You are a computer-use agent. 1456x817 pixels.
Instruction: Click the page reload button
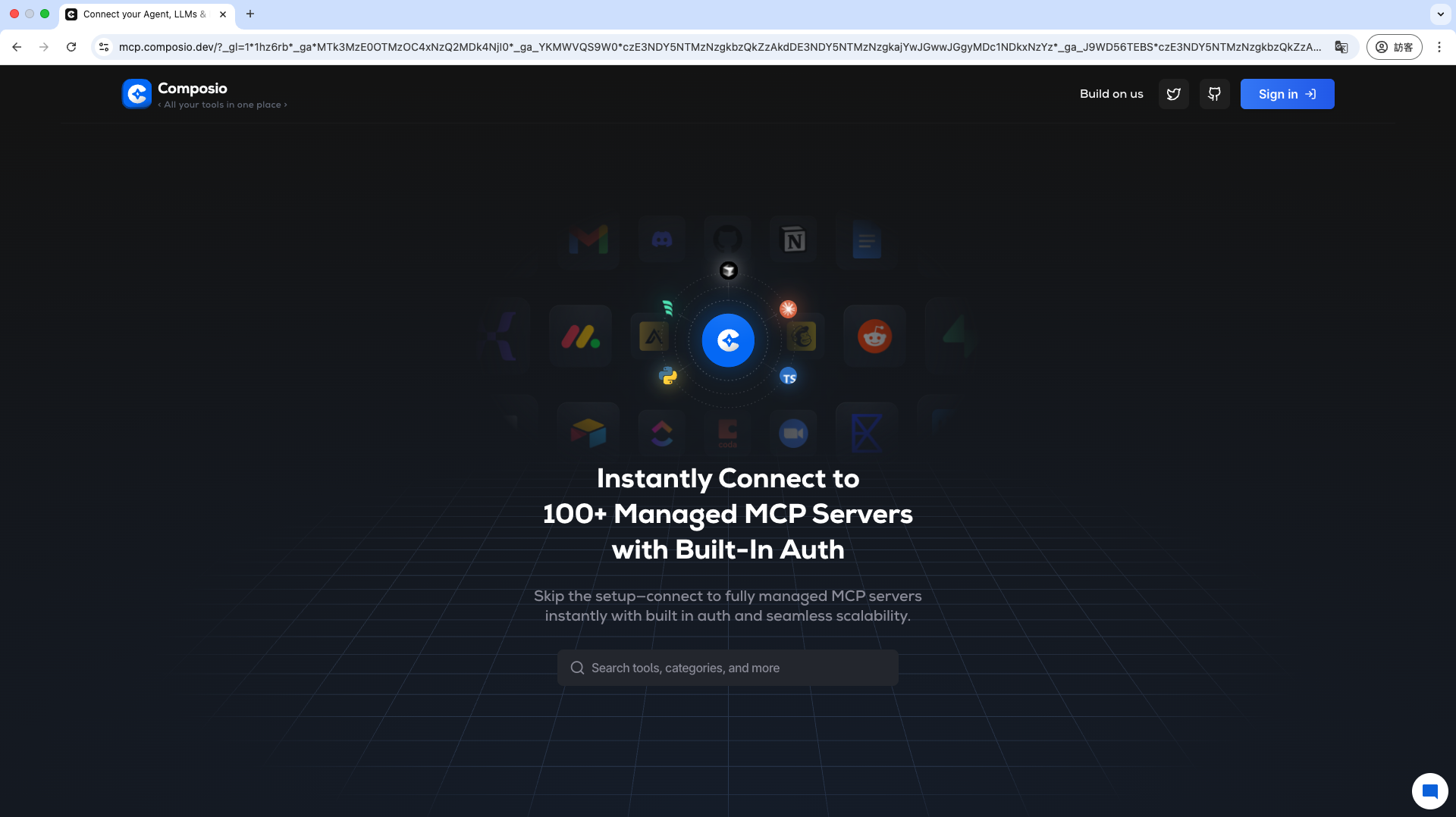coord(71,47)
